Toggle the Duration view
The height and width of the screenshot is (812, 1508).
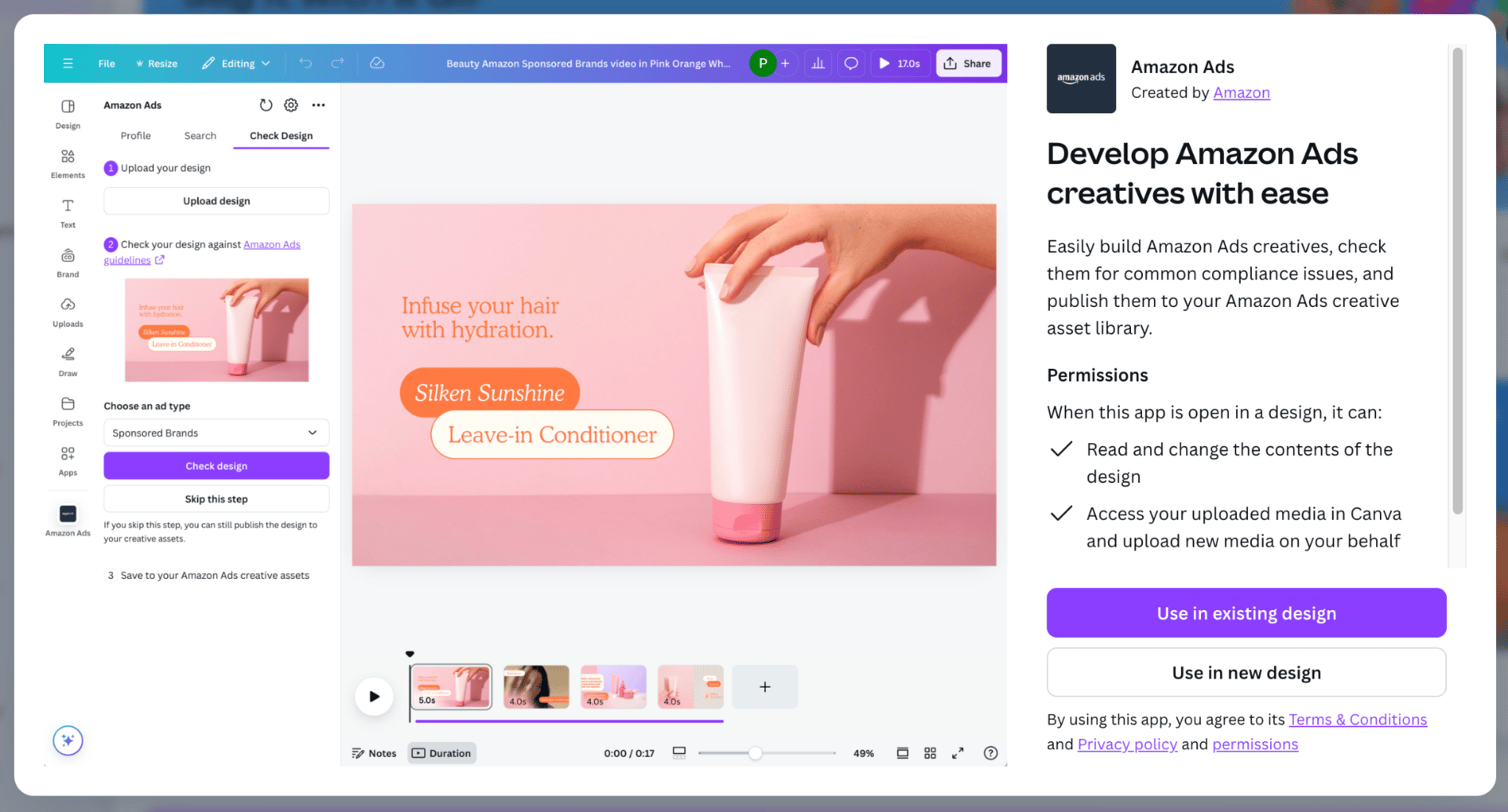click(x=442, y=753)
